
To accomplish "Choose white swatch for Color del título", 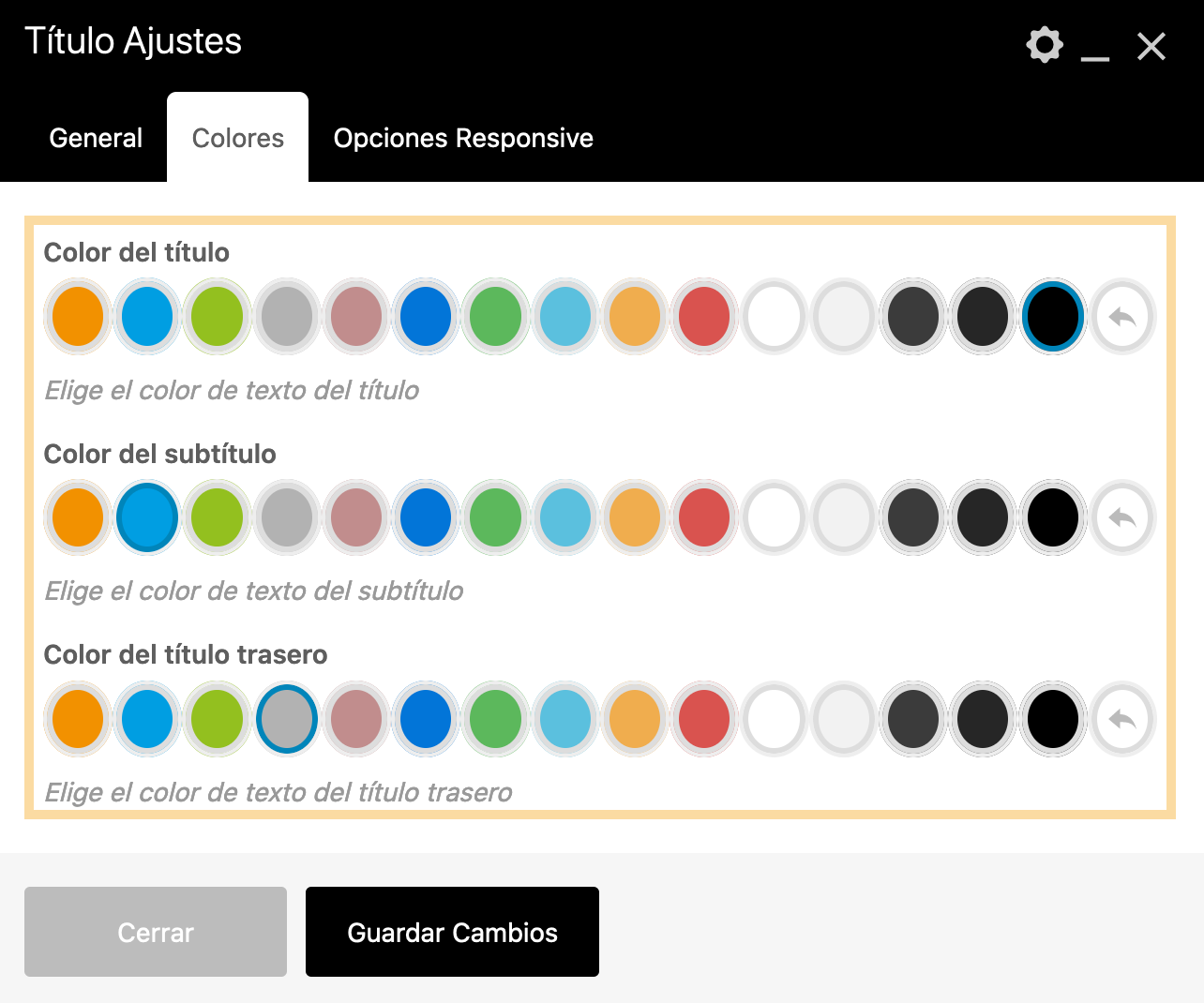I will [x=774, y=317].
